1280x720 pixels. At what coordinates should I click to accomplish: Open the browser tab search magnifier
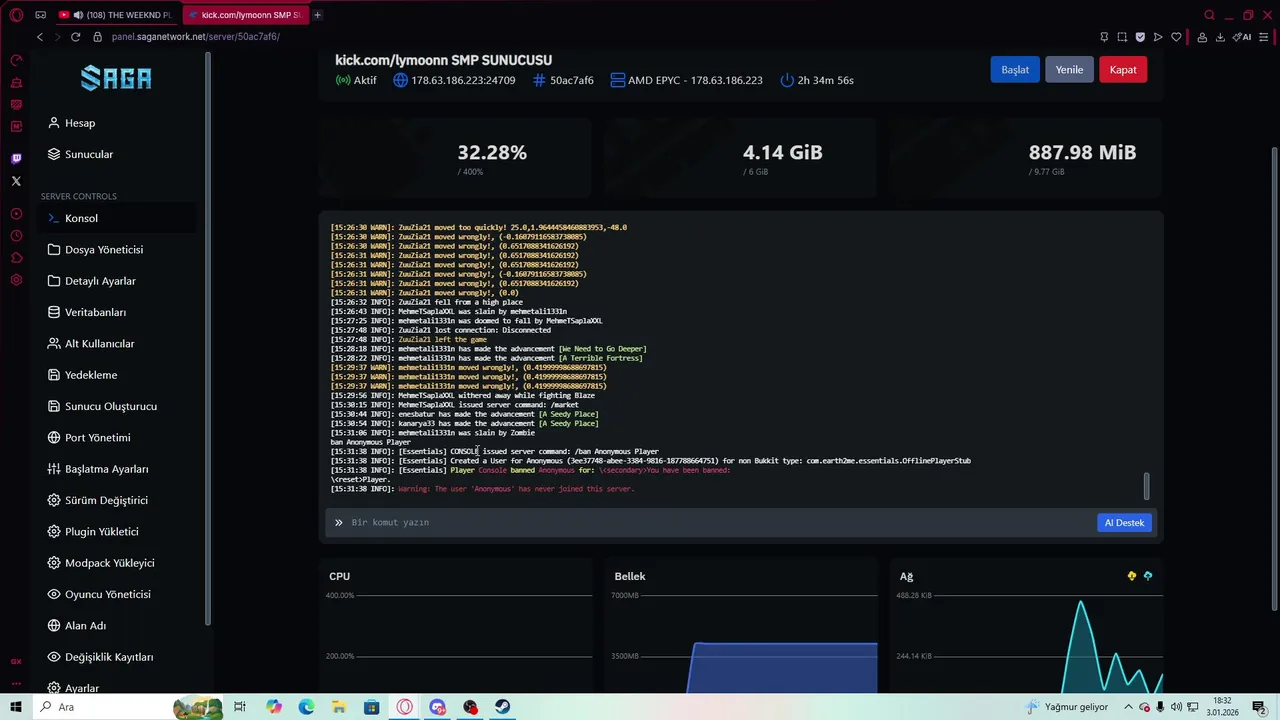tap(1209, 15)
